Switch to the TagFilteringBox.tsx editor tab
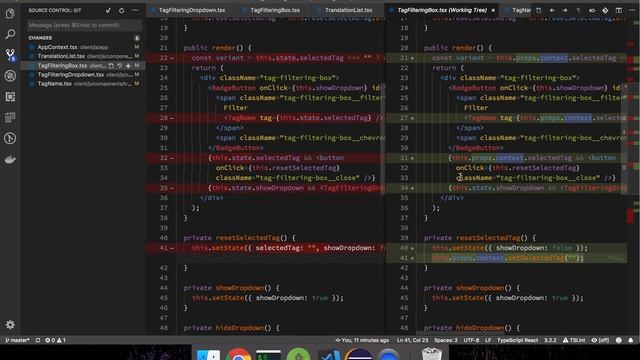Screen dimensions: 640x360 [x=275, y=10]
